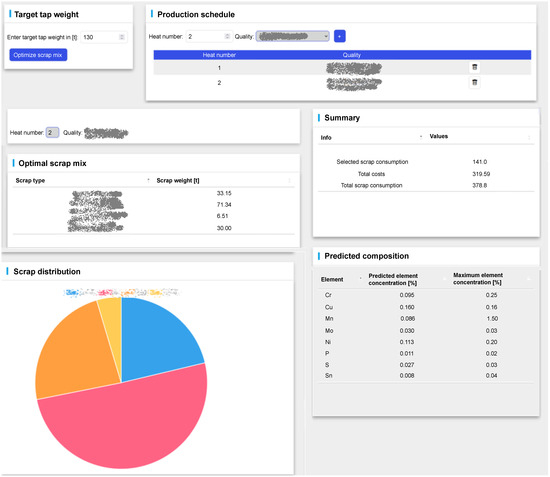Open Scrap weight column options menu
Image resolution: width=550 pixels, height=477 pixels.
tap(289, 180)
